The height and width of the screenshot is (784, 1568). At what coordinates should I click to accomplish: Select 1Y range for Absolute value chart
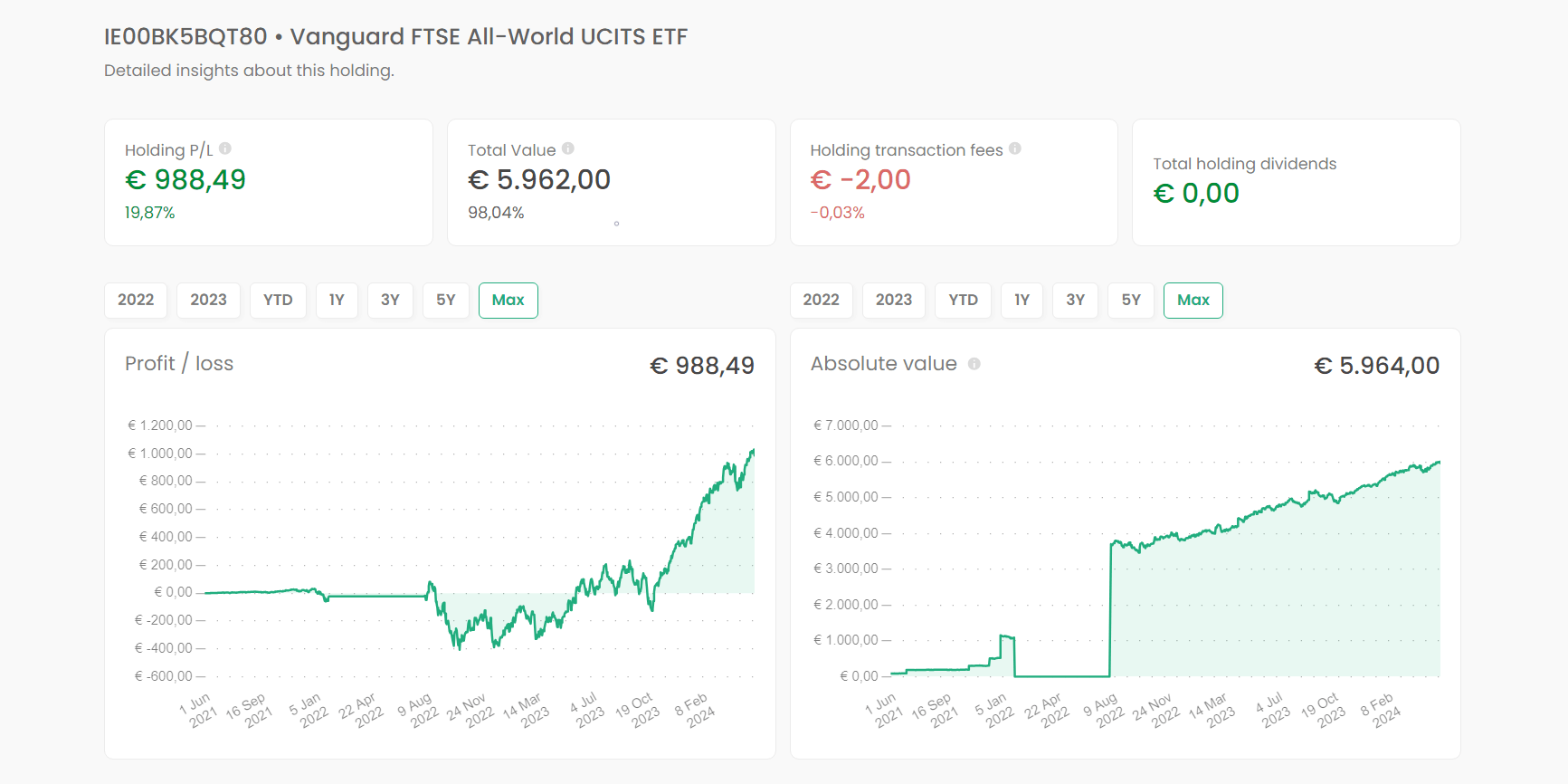point(1022,301)
